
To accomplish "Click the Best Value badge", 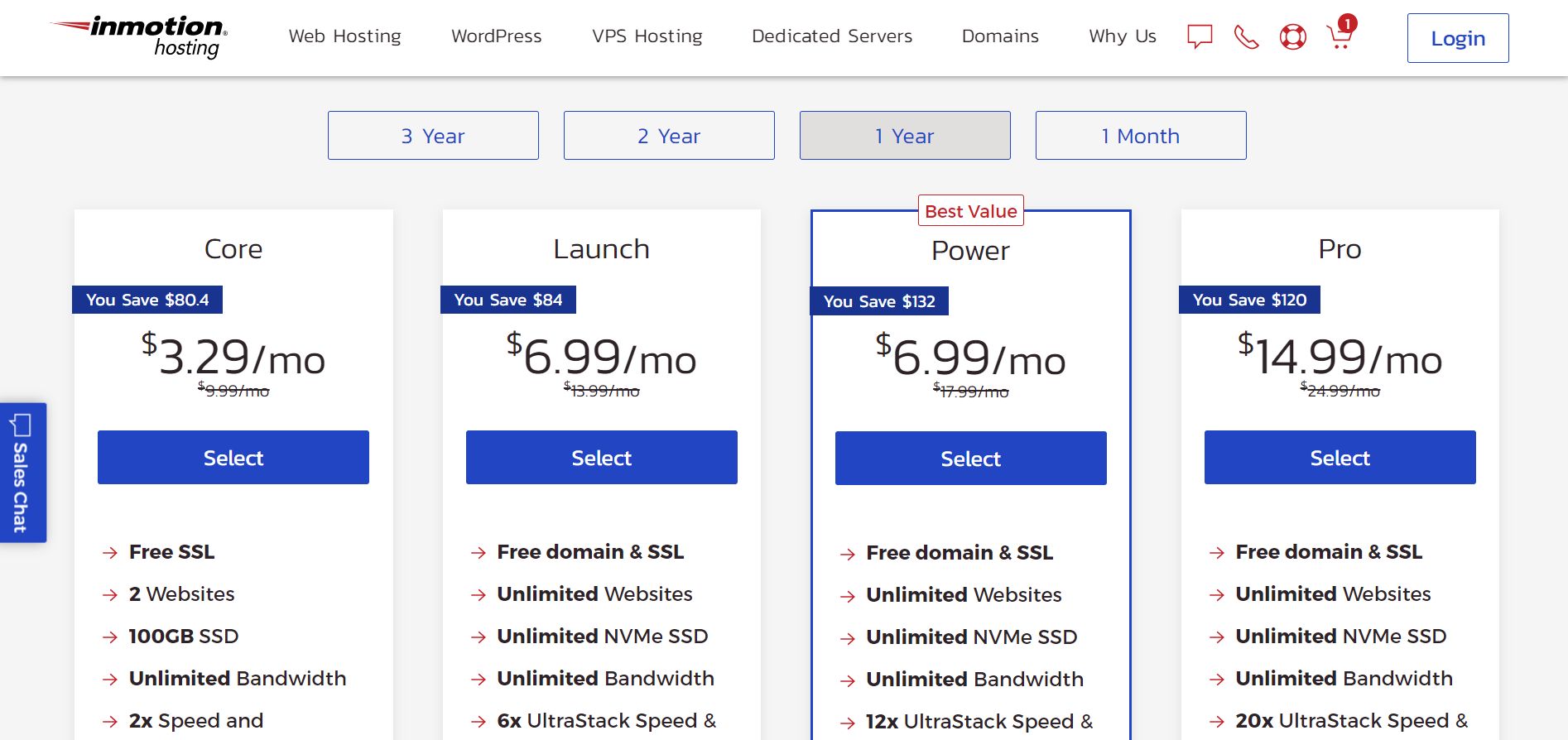I will click(x=971, y=211).
